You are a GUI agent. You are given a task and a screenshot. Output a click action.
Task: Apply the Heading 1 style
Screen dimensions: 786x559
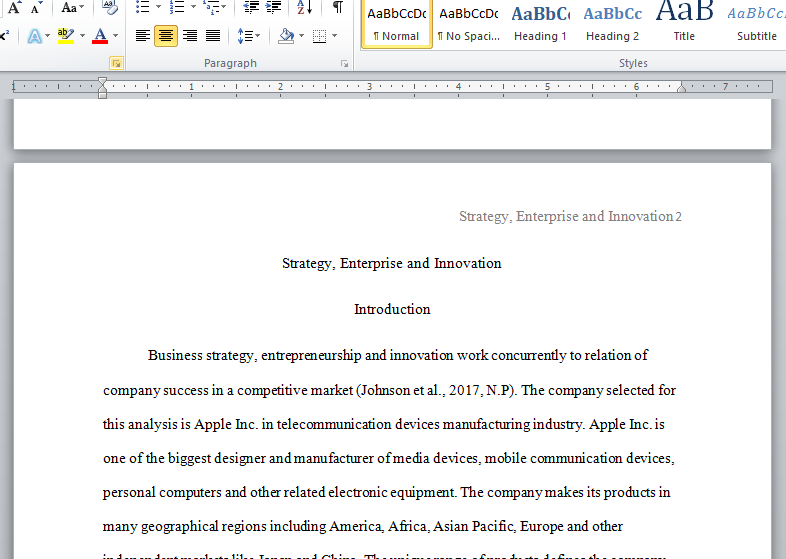click(540, 24)
